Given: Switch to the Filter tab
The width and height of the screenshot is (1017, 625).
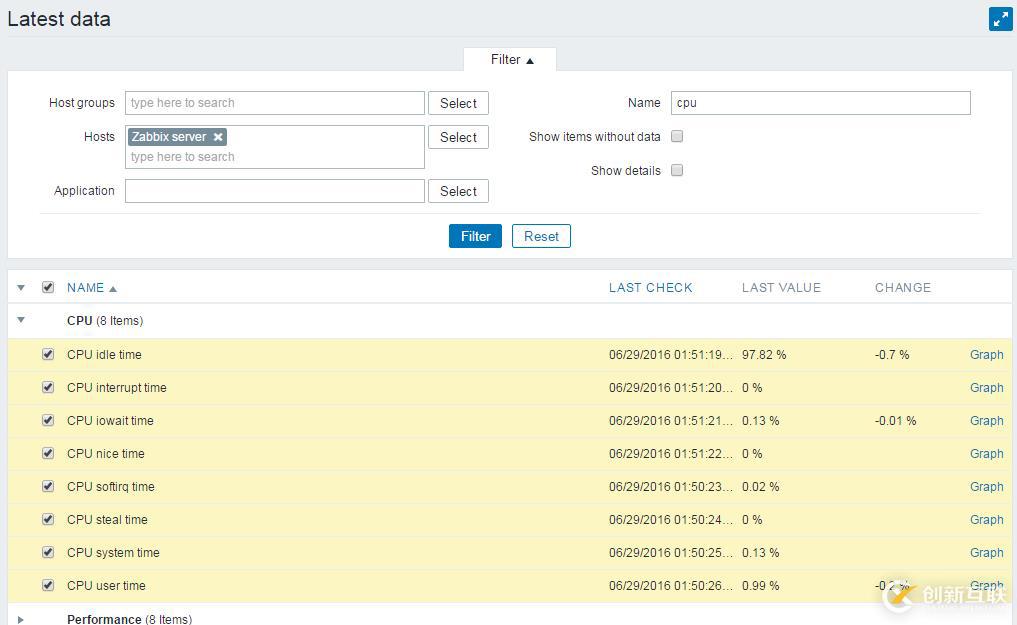Looking at the screenshot, I should (x=506, y=59).
